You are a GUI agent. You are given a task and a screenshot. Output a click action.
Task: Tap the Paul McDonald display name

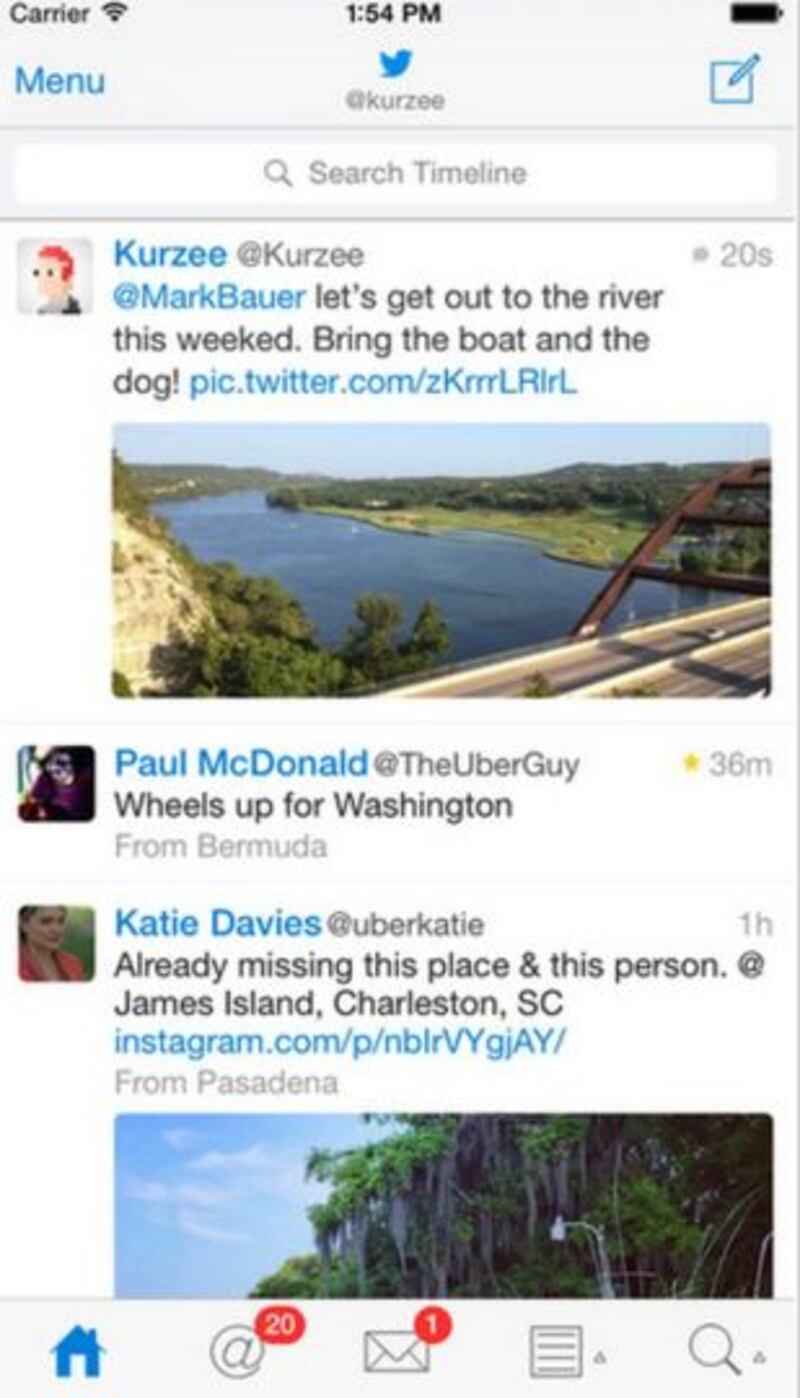241,764
